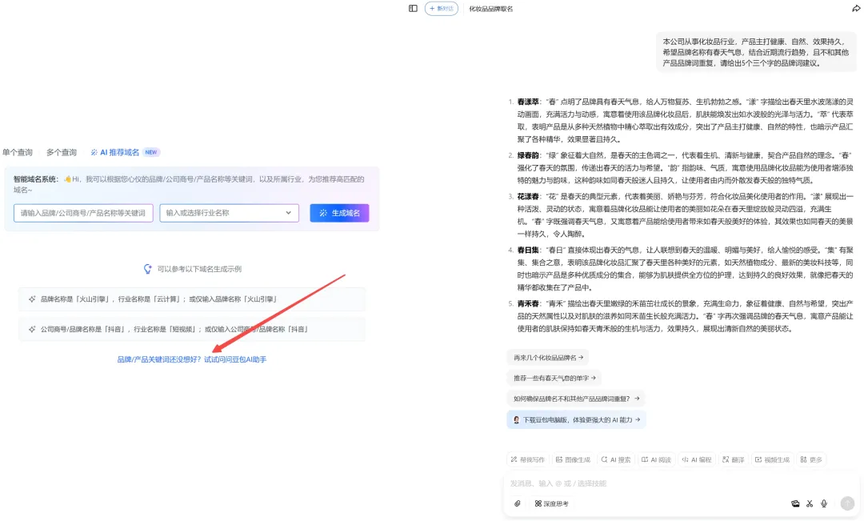Toggle the sidebar panel icon

coord(413,8)
